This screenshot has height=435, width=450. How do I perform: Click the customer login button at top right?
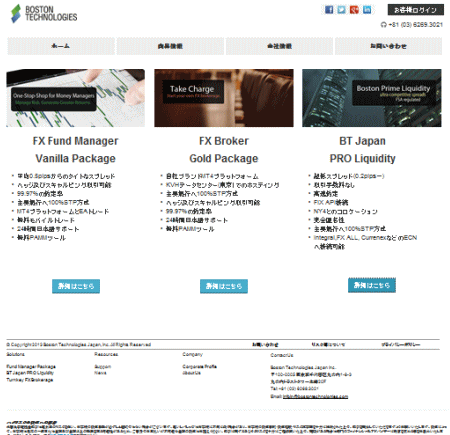pyautogui.click(x=415, y=10)
